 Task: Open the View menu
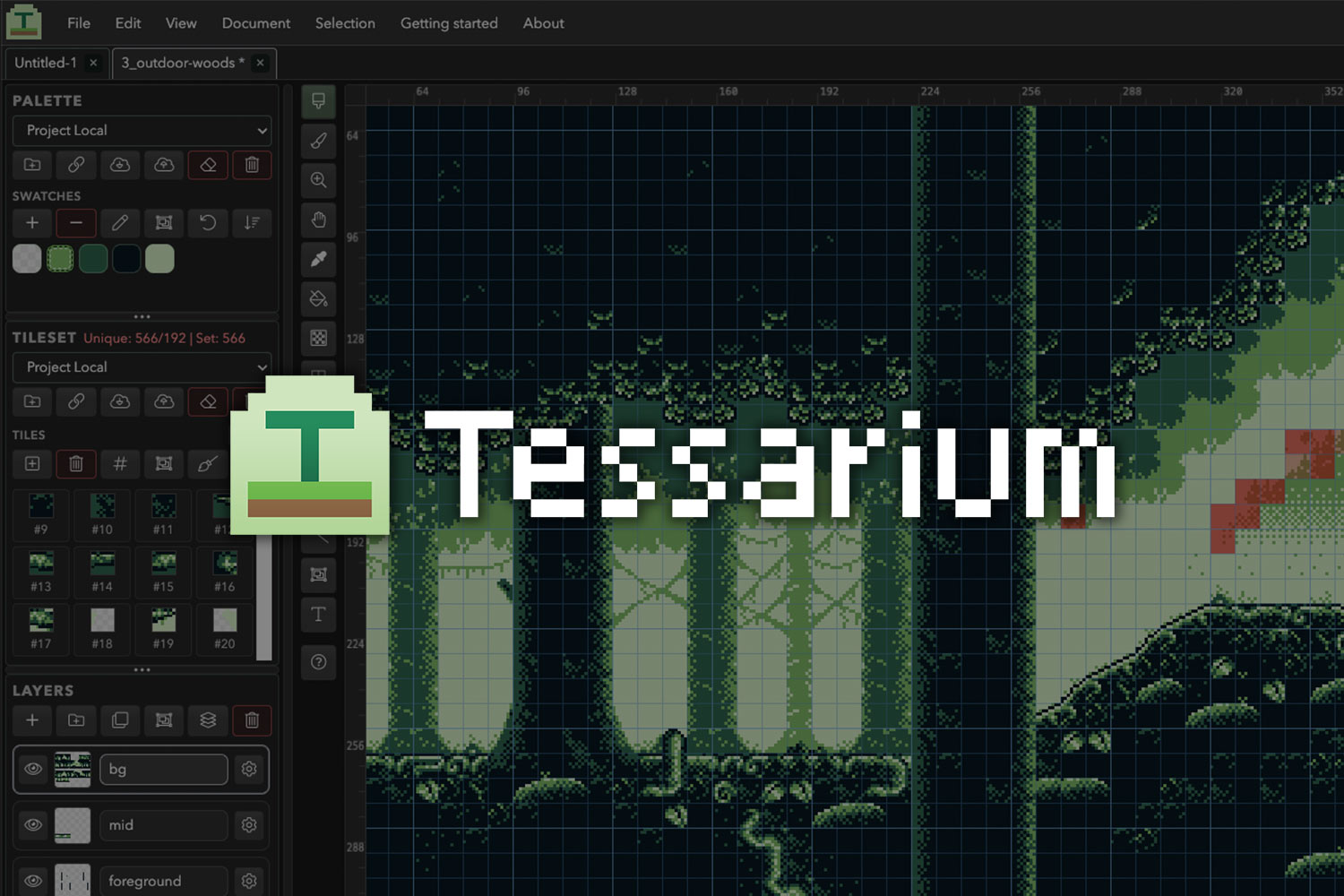pyautogui.click(x=181, y=23)
